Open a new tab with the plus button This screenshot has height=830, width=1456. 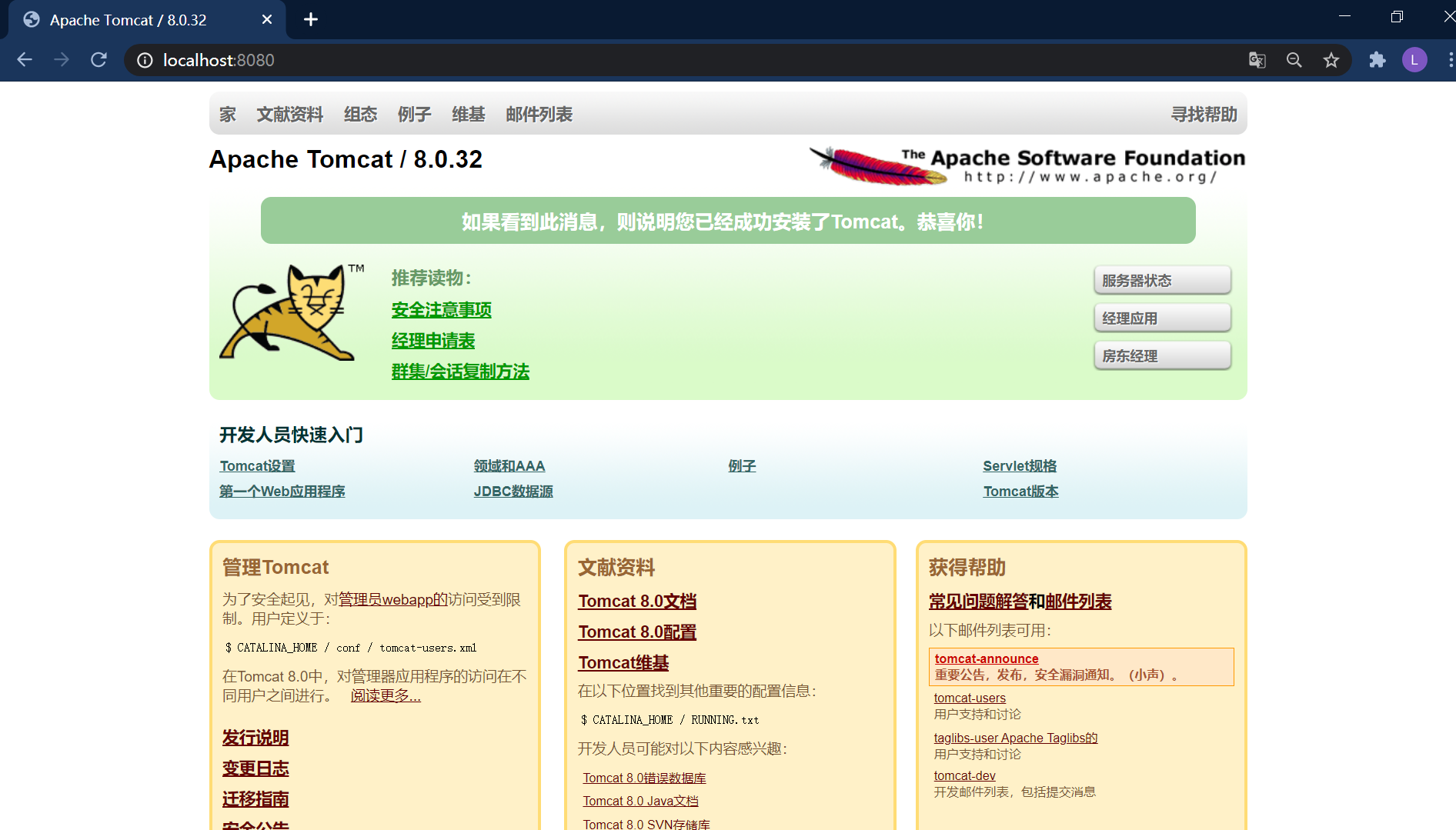pos(310,19)
